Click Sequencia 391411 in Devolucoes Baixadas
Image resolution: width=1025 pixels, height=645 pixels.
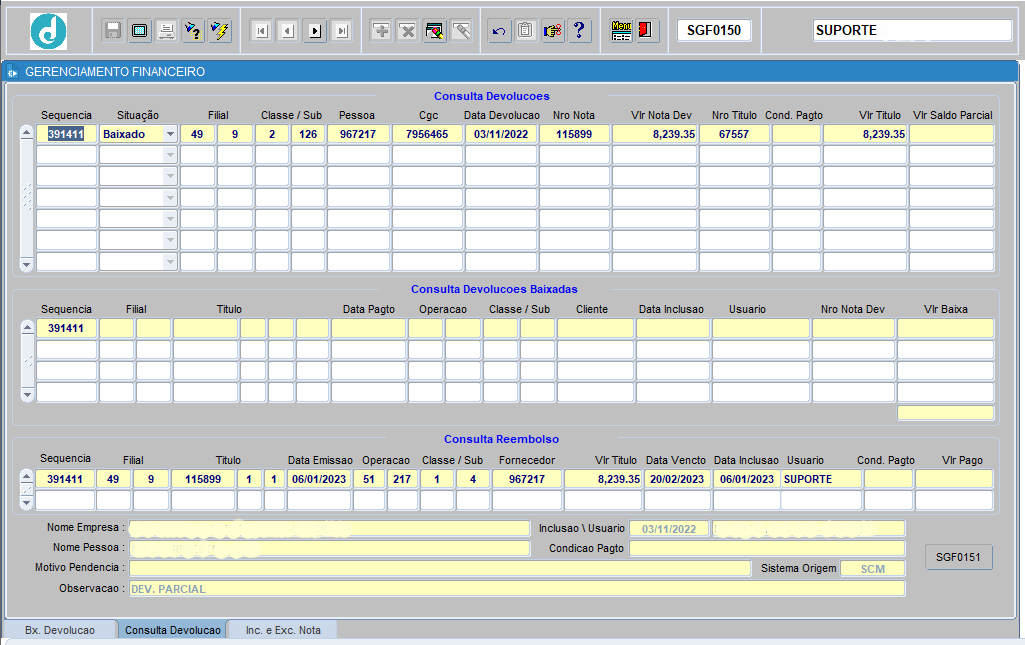[66, 328]
